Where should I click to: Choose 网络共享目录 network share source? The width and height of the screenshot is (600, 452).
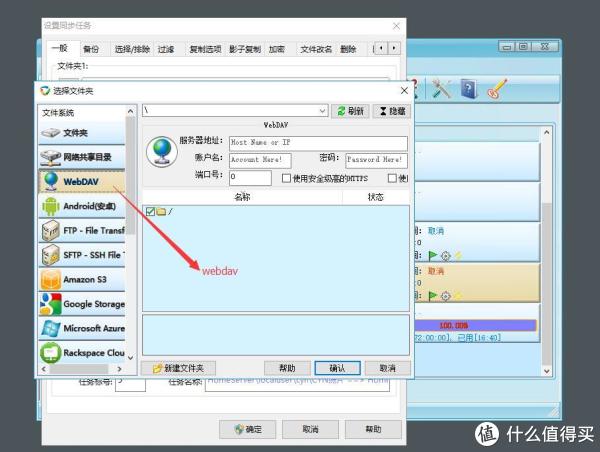[x=82, y=157]
